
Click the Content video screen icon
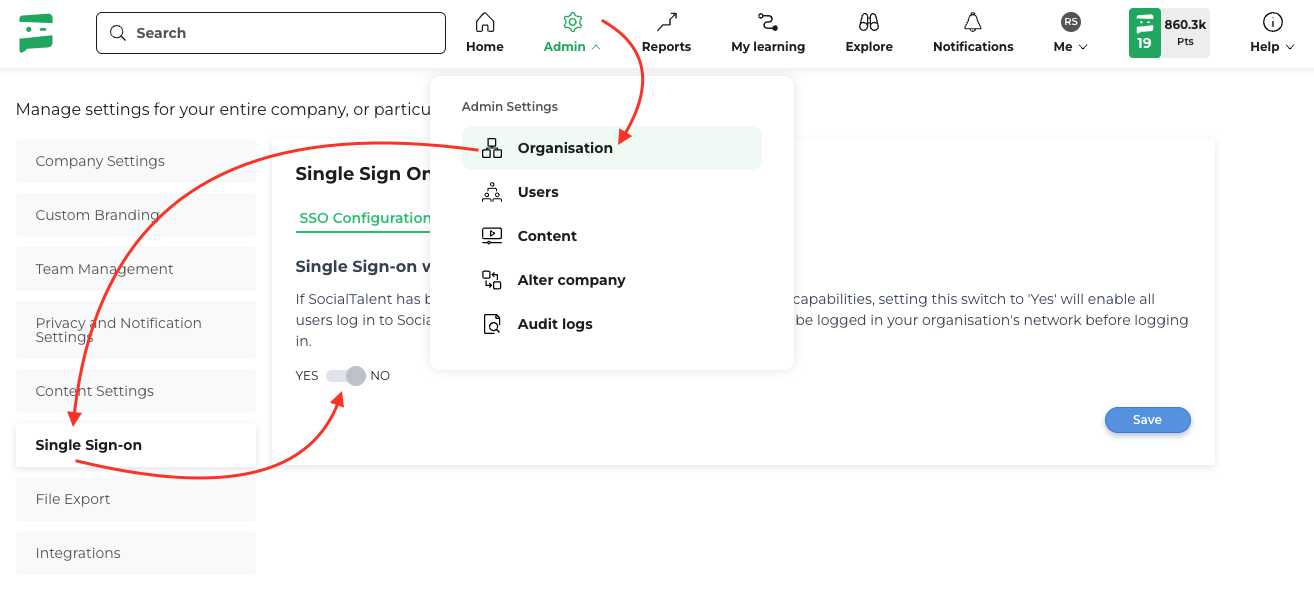point(492,236)
